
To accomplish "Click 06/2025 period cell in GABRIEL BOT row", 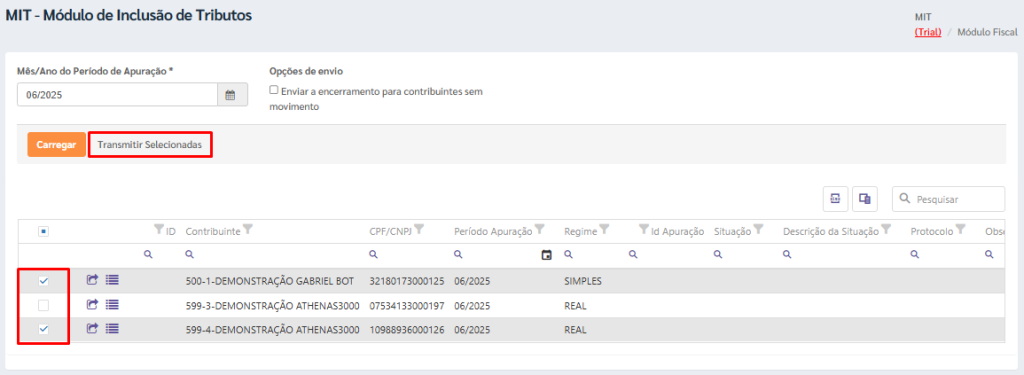I will click(x=472, y=281).
